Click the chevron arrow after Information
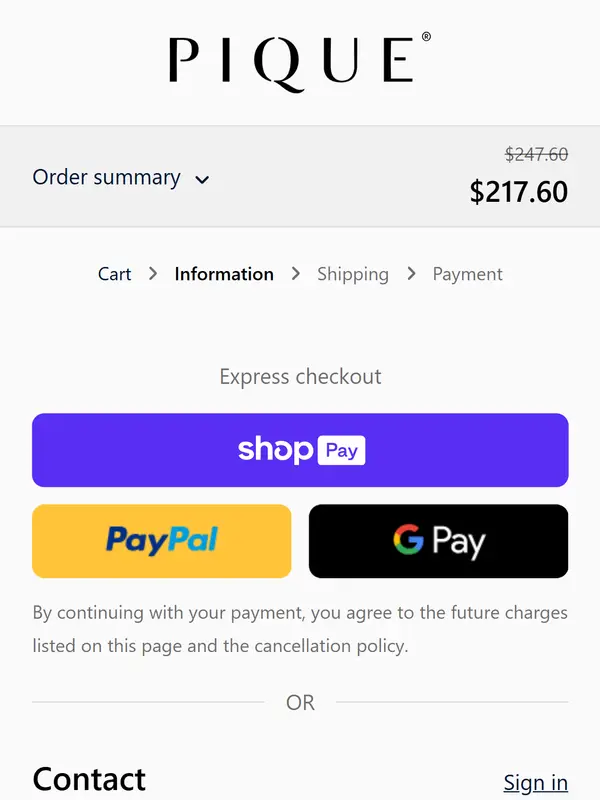Image resolution: width=600 pixels, height=800 pixels. pyautogui.click(x=296, y=274)
